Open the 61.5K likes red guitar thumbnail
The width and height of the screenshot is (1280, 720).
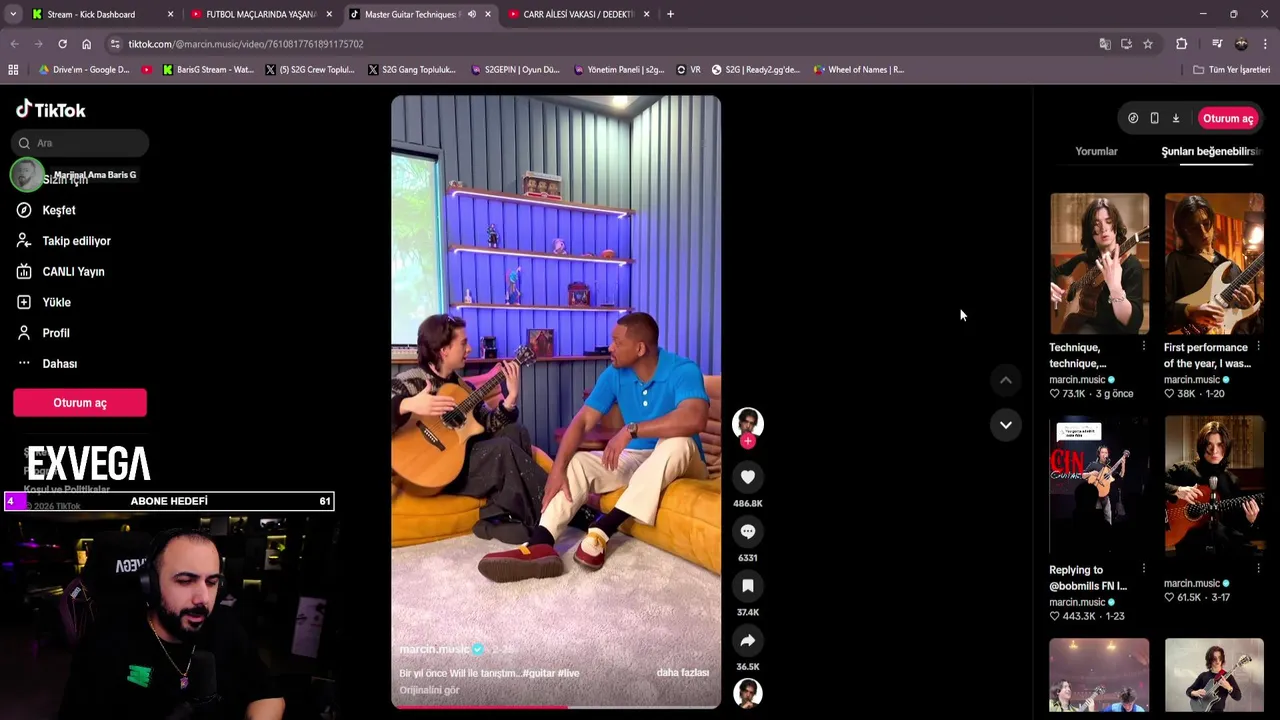(1214, 486)
